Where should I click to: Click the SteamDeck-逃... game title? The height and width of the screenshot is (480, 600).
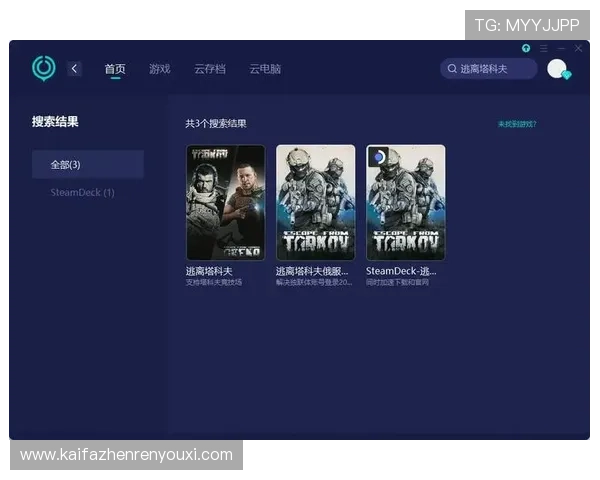point(401,271)
